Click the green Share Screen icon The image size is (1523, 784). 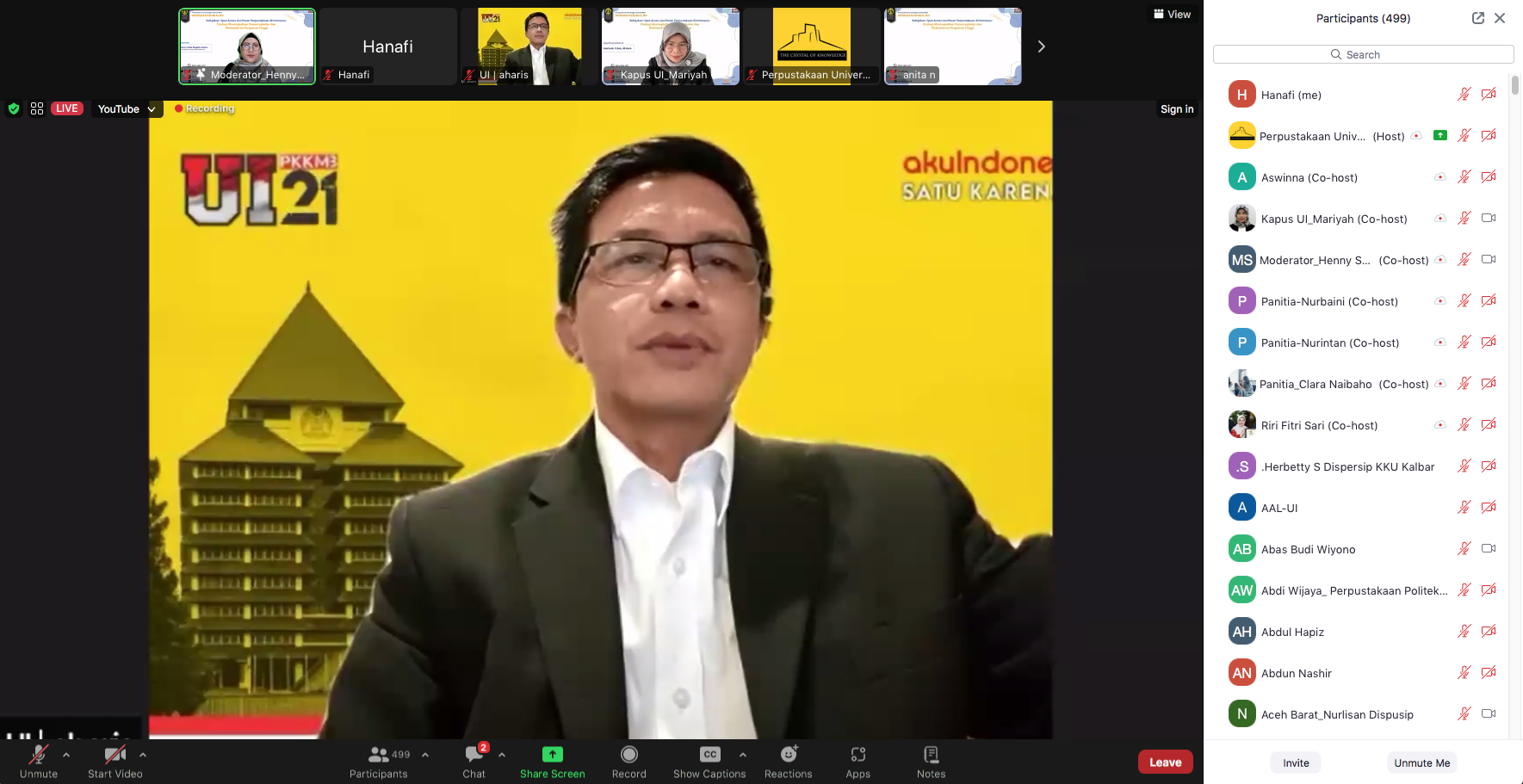click(x=553, y=754)
